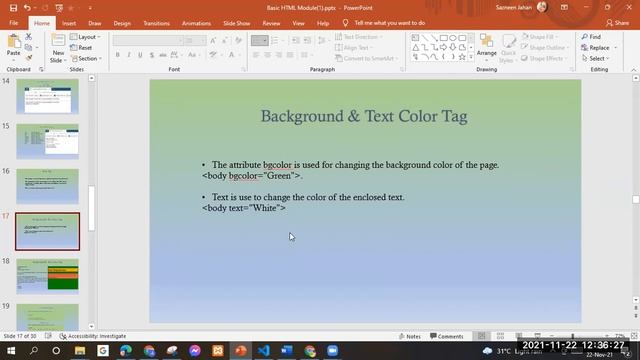Click Clear All Formatting icon

click(238, 40)
